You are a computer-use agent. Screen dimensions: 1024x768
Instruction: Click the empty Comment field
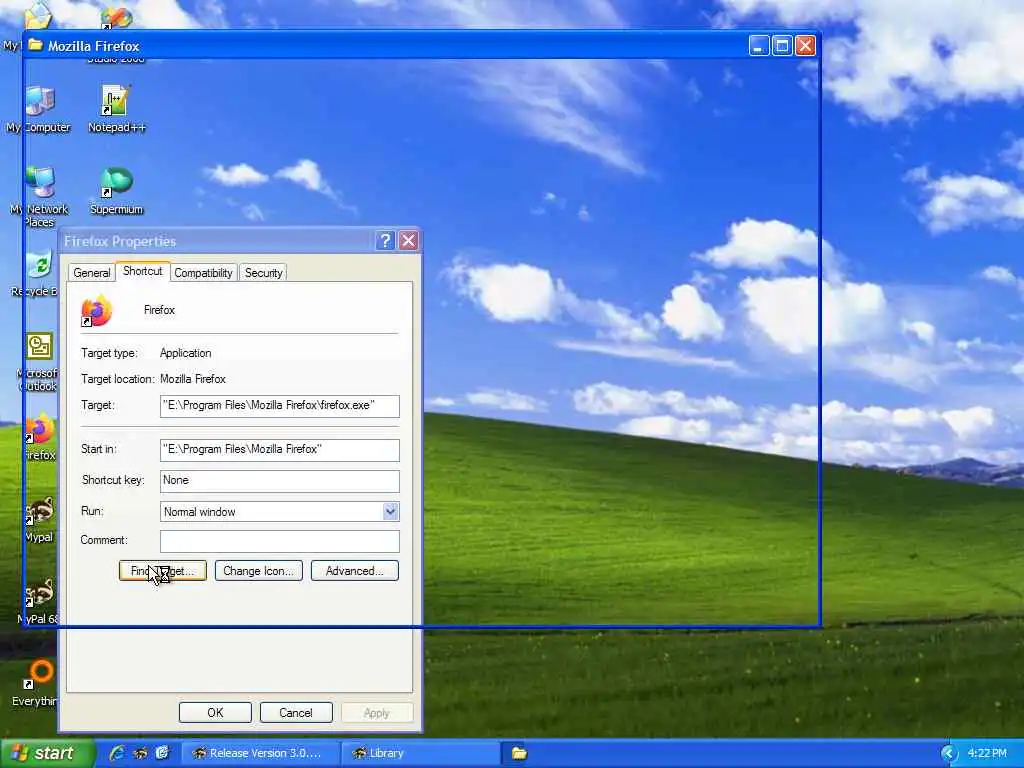pyautogui.click(x=280, y=541)
